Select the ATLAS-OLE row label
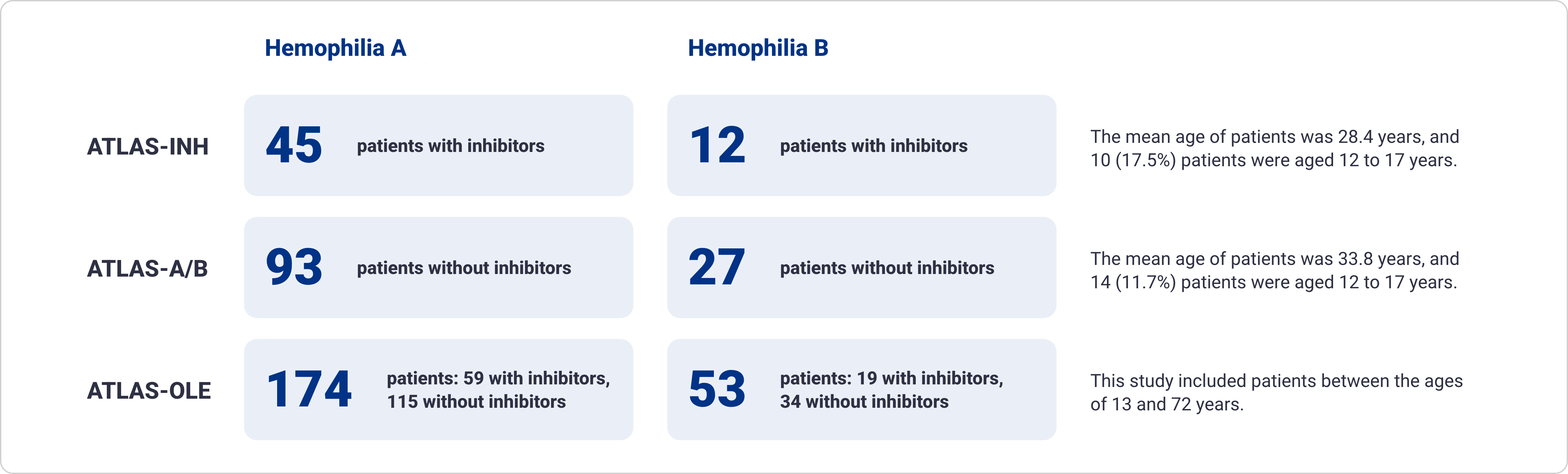The image size is (1568, 474). pos(149,391)
